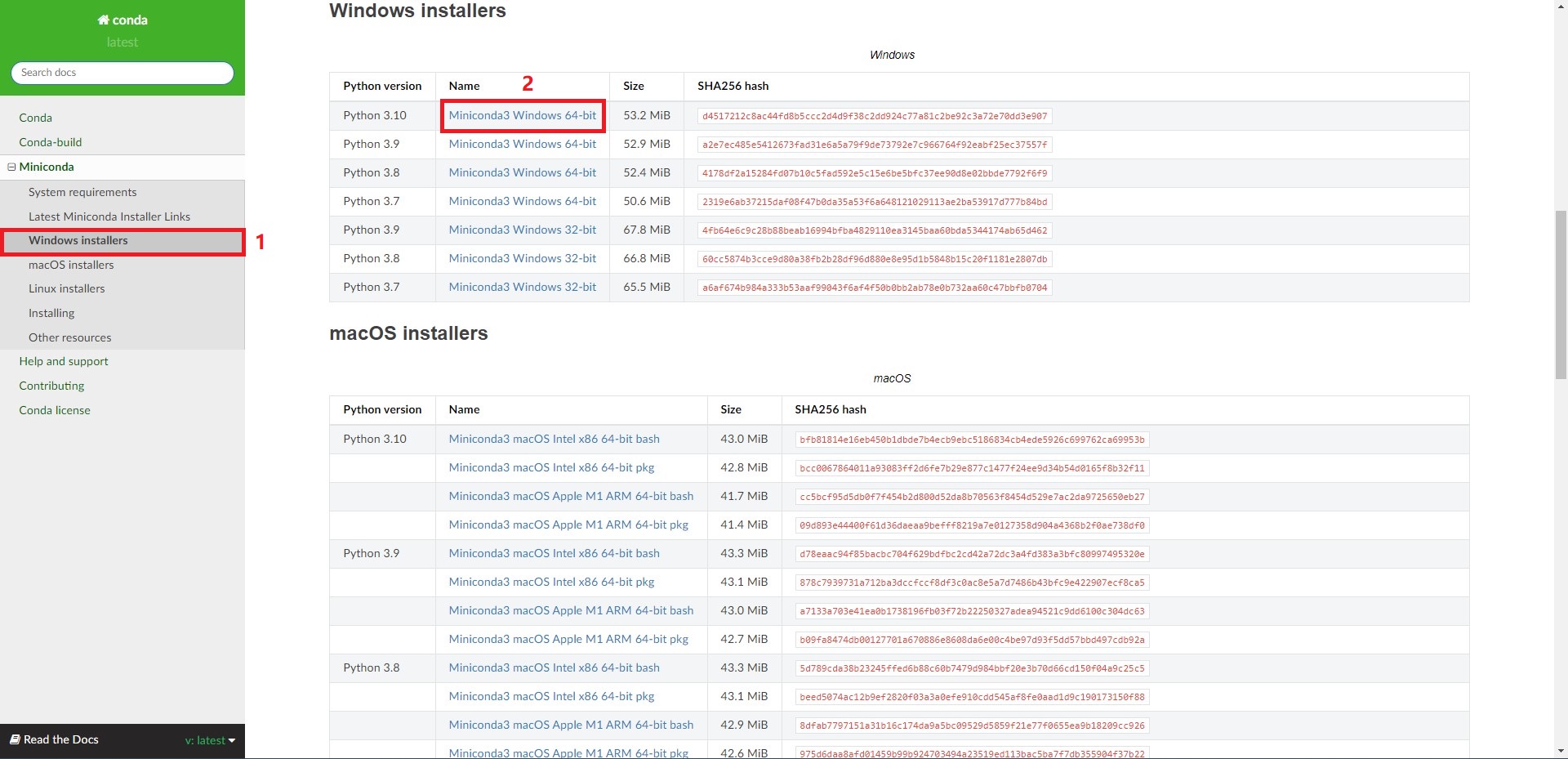
Task: Jump to Linux installers in sidebar
Action: (x=67, y=288)
